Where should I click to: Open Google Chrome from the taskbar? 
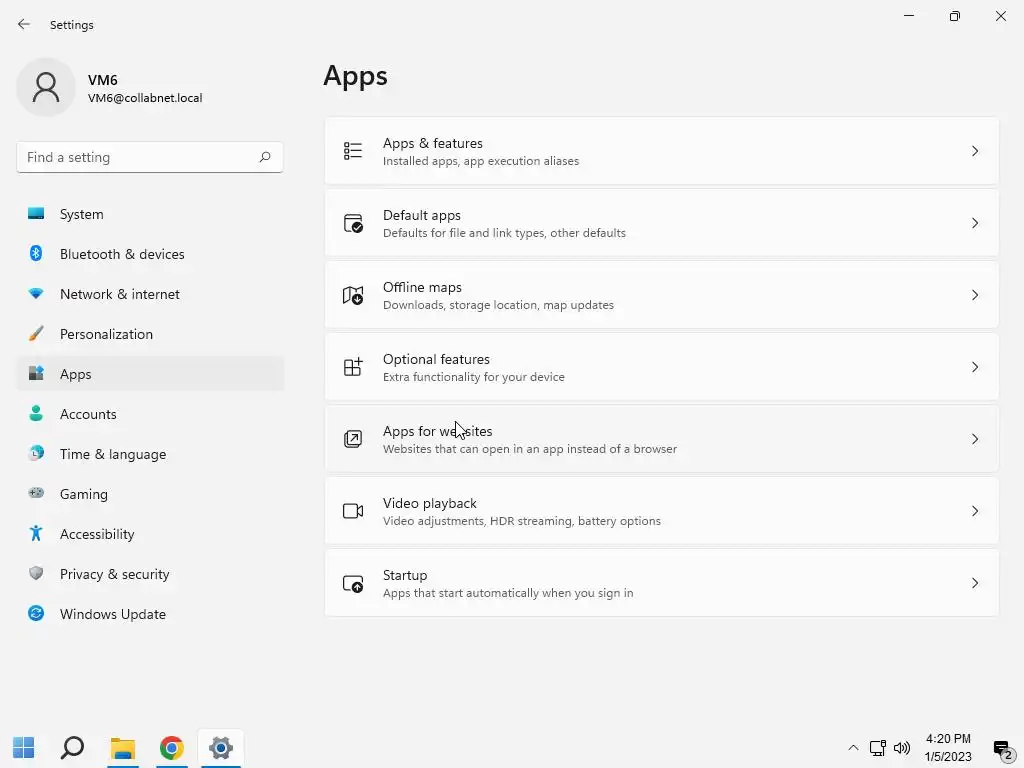172,748
